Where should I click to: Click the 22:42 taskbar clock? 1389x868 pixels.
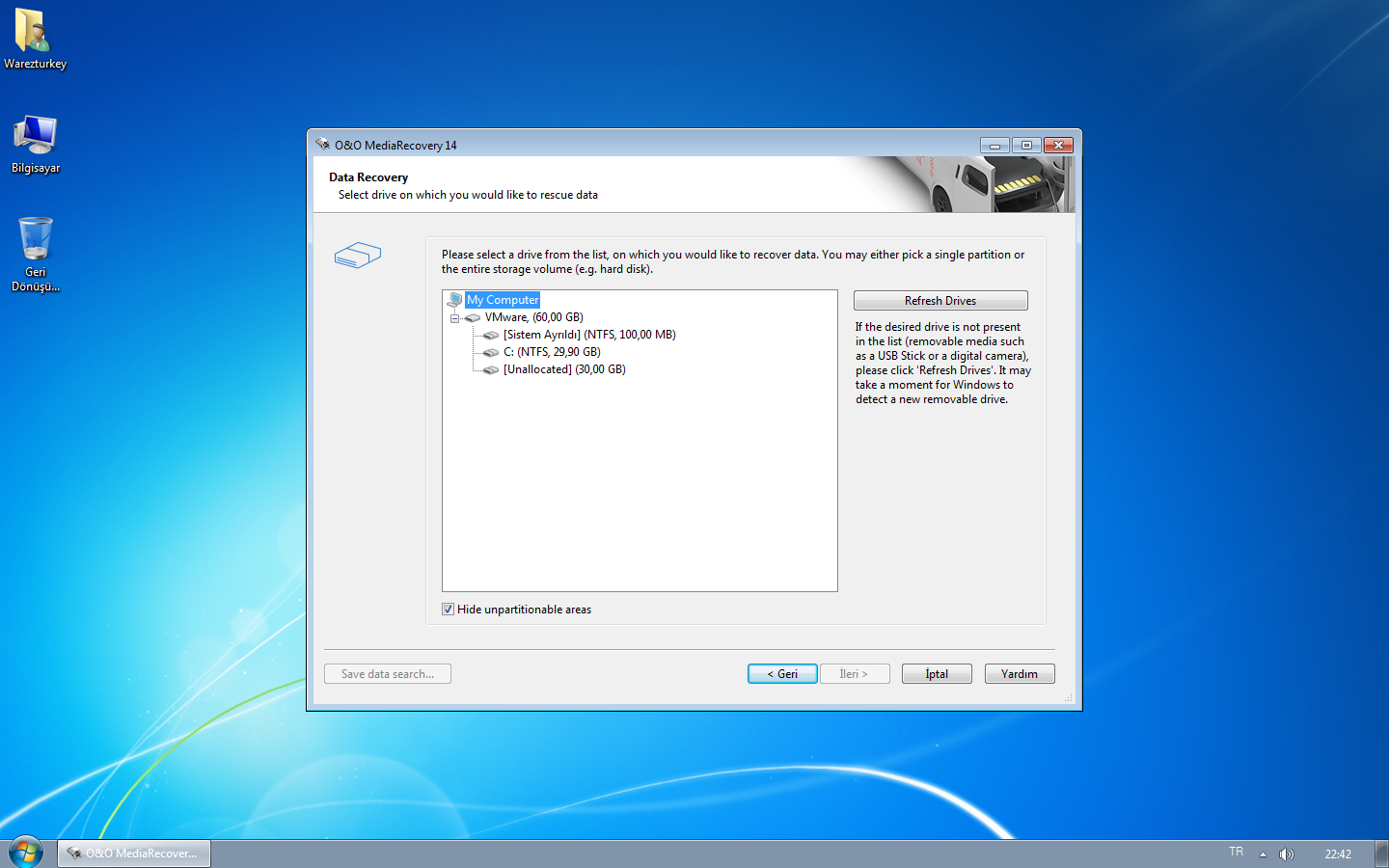[1338, 854]
